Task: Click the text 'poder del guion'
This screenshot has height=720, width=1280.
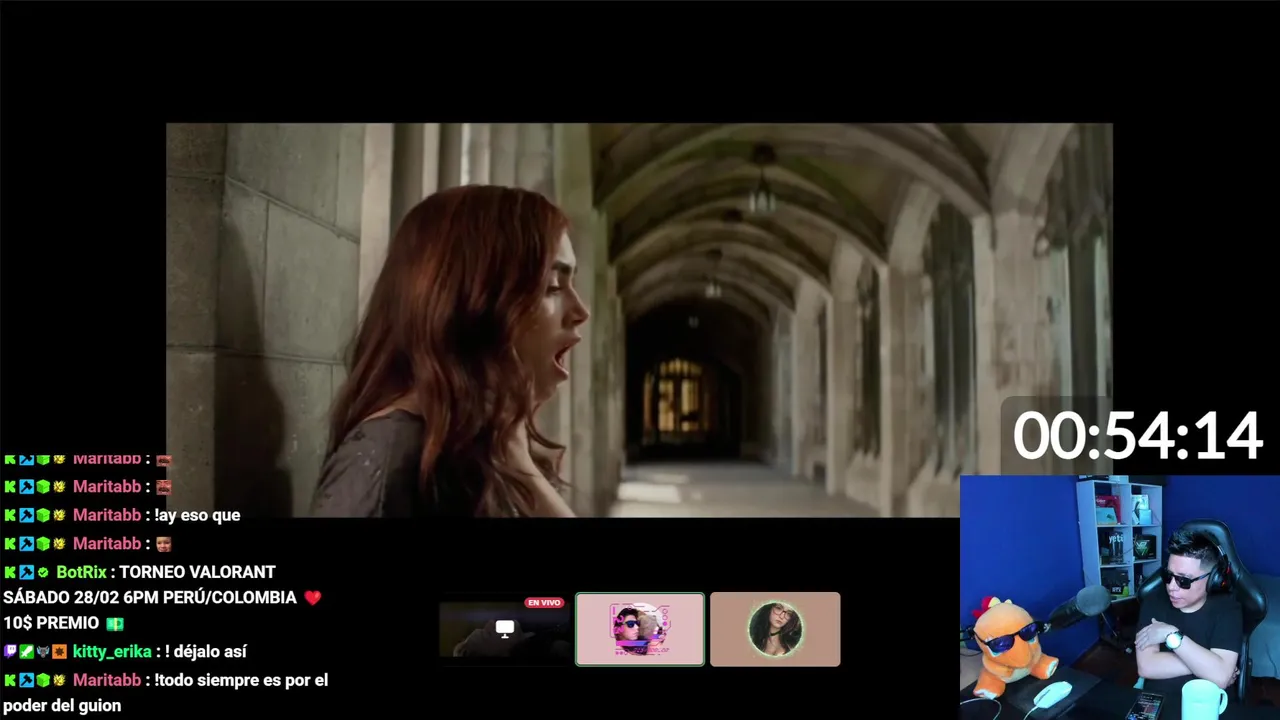Action: [62, 705]
